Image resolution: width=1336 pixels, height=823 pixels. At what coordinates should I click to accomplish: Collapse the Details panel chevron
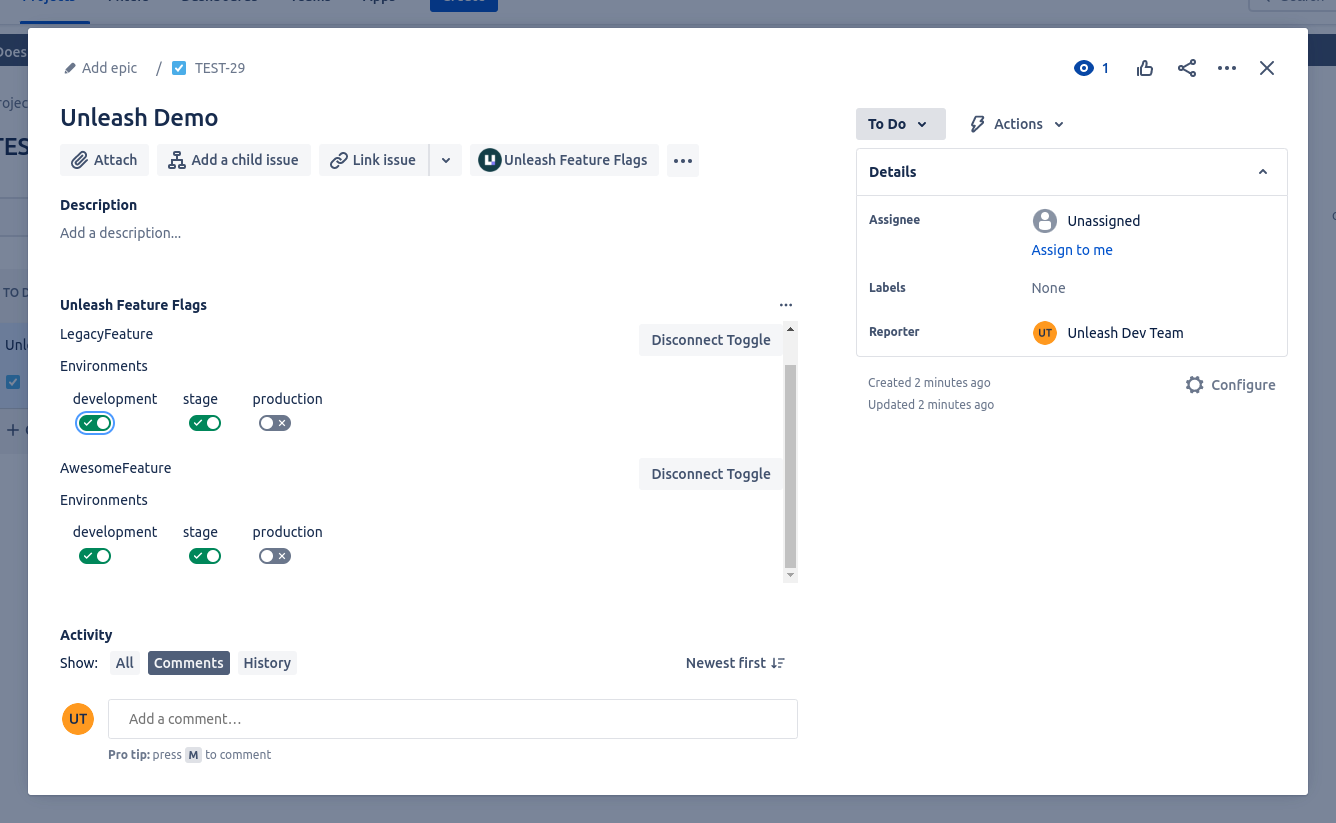(1263, 172)
